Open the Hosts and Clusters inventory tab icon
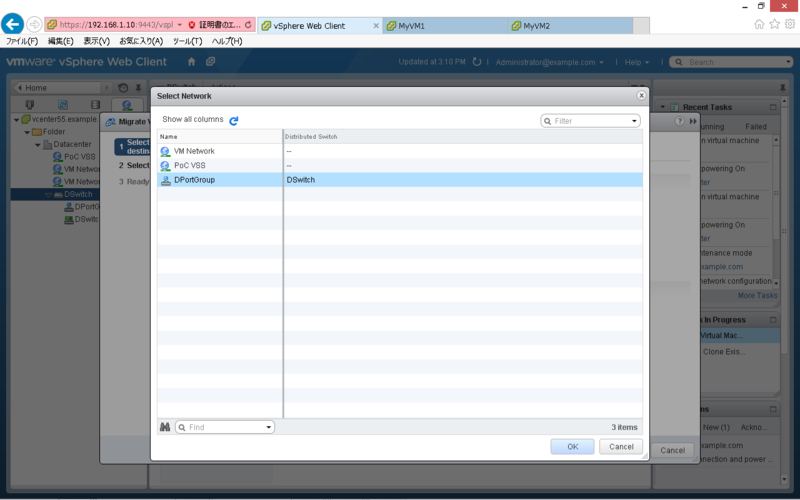Screen dimensions: 800x500 [30, 105]
